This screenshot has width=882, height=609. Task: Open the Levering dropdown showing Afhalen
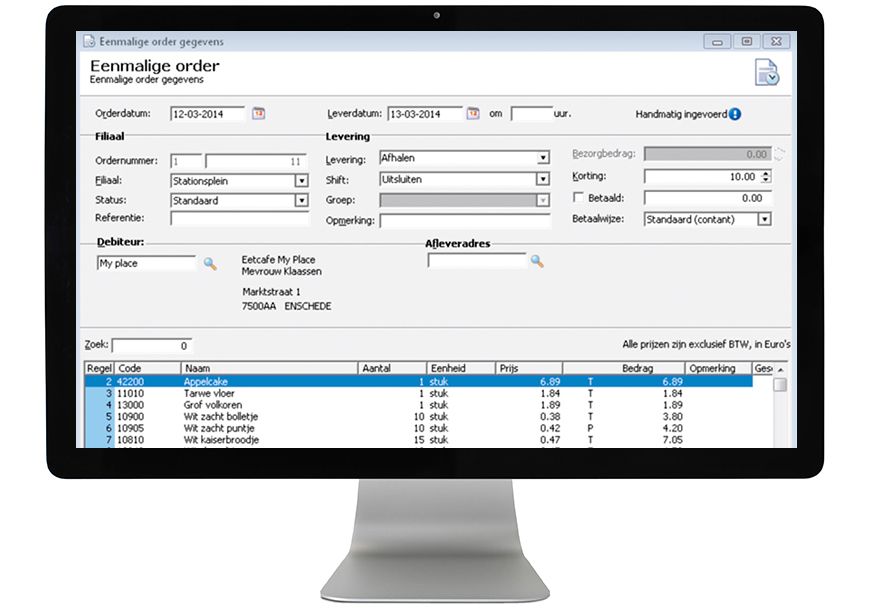point(543,157)
